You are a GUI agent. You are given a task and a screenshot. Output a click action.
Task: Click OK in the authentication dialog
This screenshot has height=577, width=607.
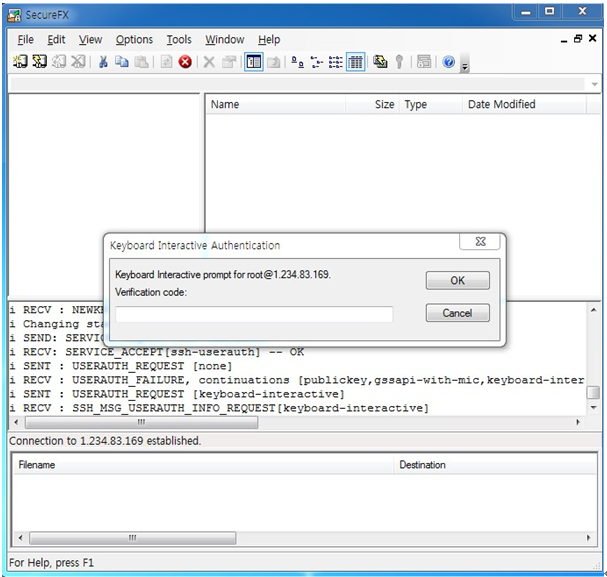click(x=458, y=280)
